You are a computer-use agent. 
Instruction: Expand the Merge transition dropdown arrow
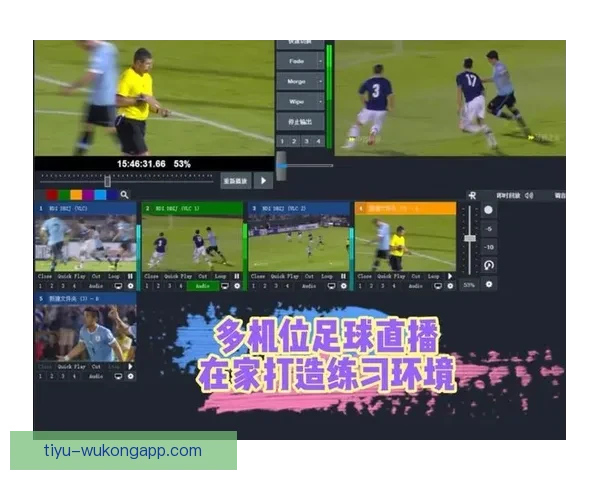[x=321, y=82]
